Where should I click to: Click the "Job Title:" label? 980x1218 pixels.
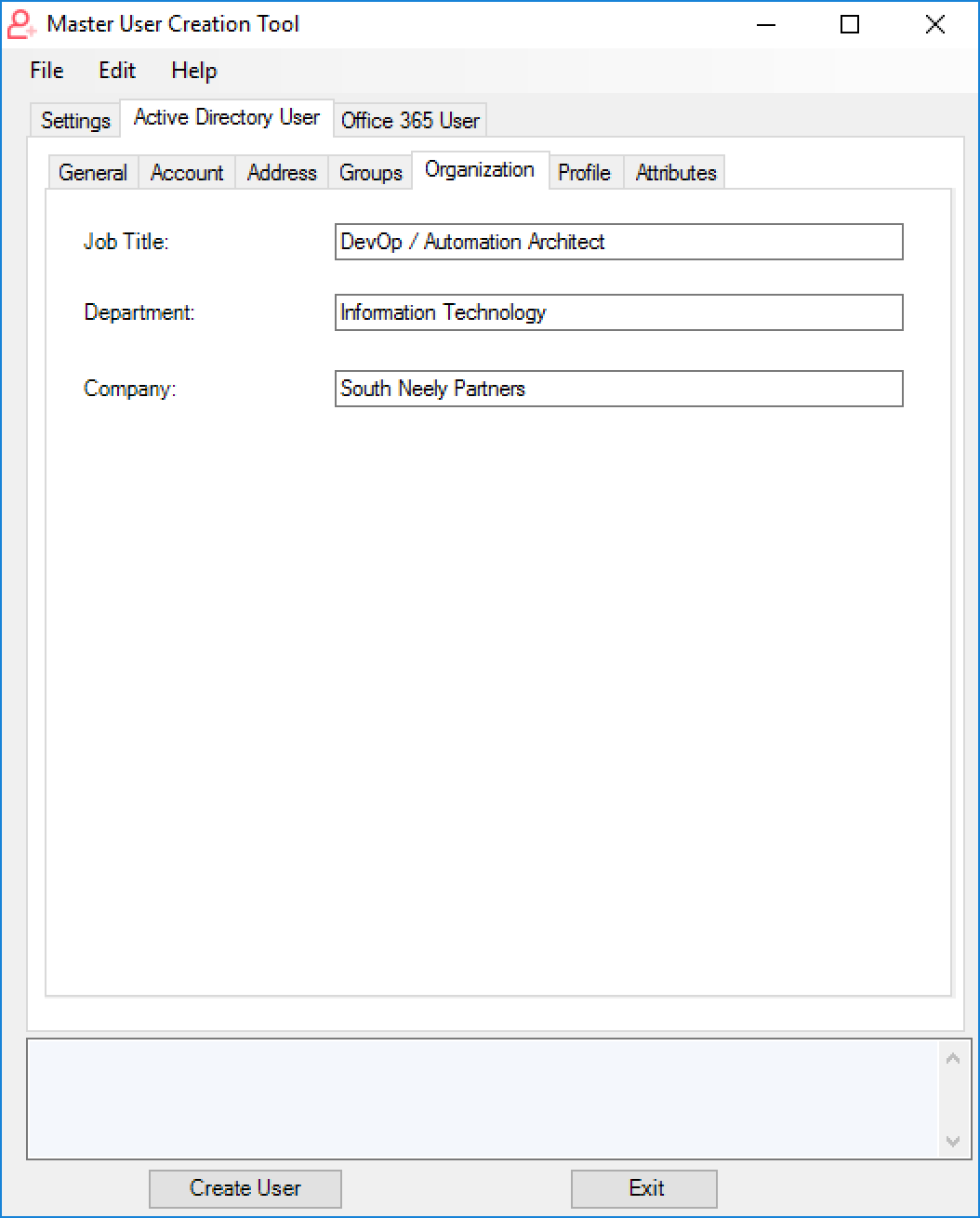126,242
